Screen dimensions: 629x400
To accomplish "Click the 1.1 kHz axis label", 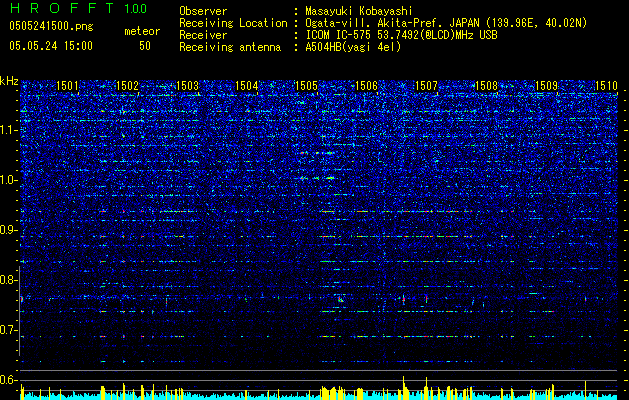I will (x=9, y=130).
